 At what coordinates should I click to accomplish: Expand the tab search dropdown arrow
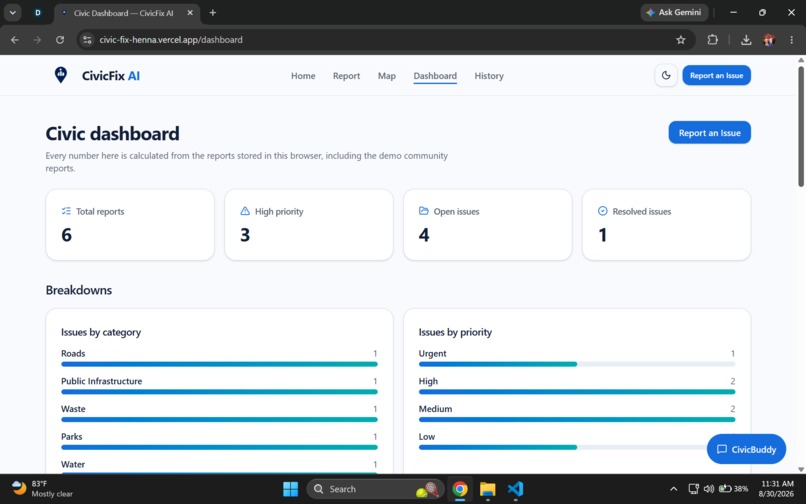click(12, 13)
